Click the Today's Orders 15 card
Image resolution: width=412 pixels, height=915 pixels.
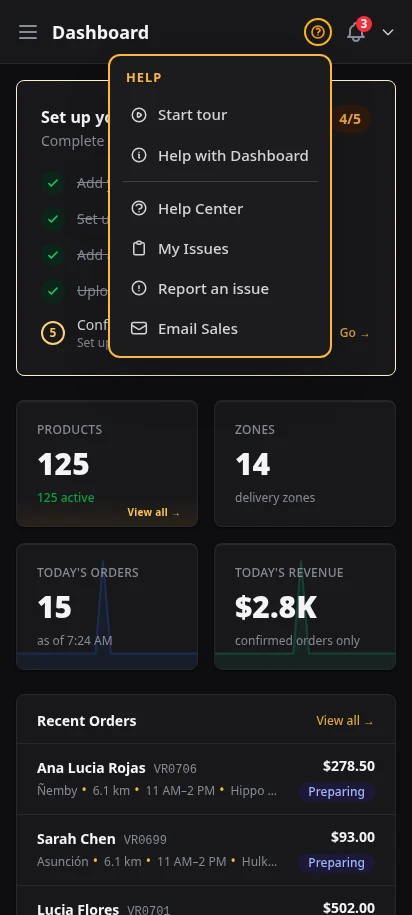(107, 607)
